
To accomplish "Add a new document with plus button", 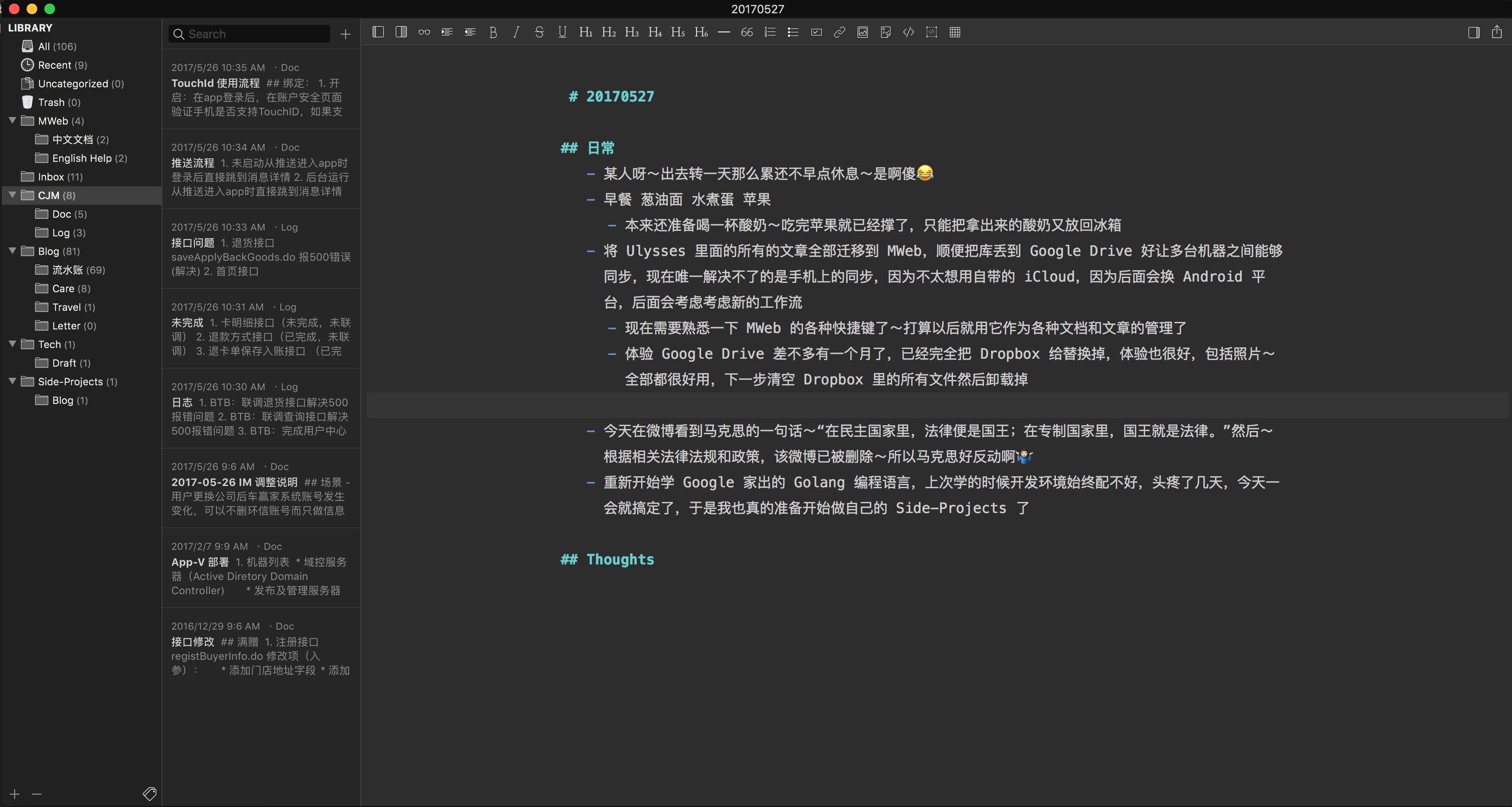I will 346,34.
